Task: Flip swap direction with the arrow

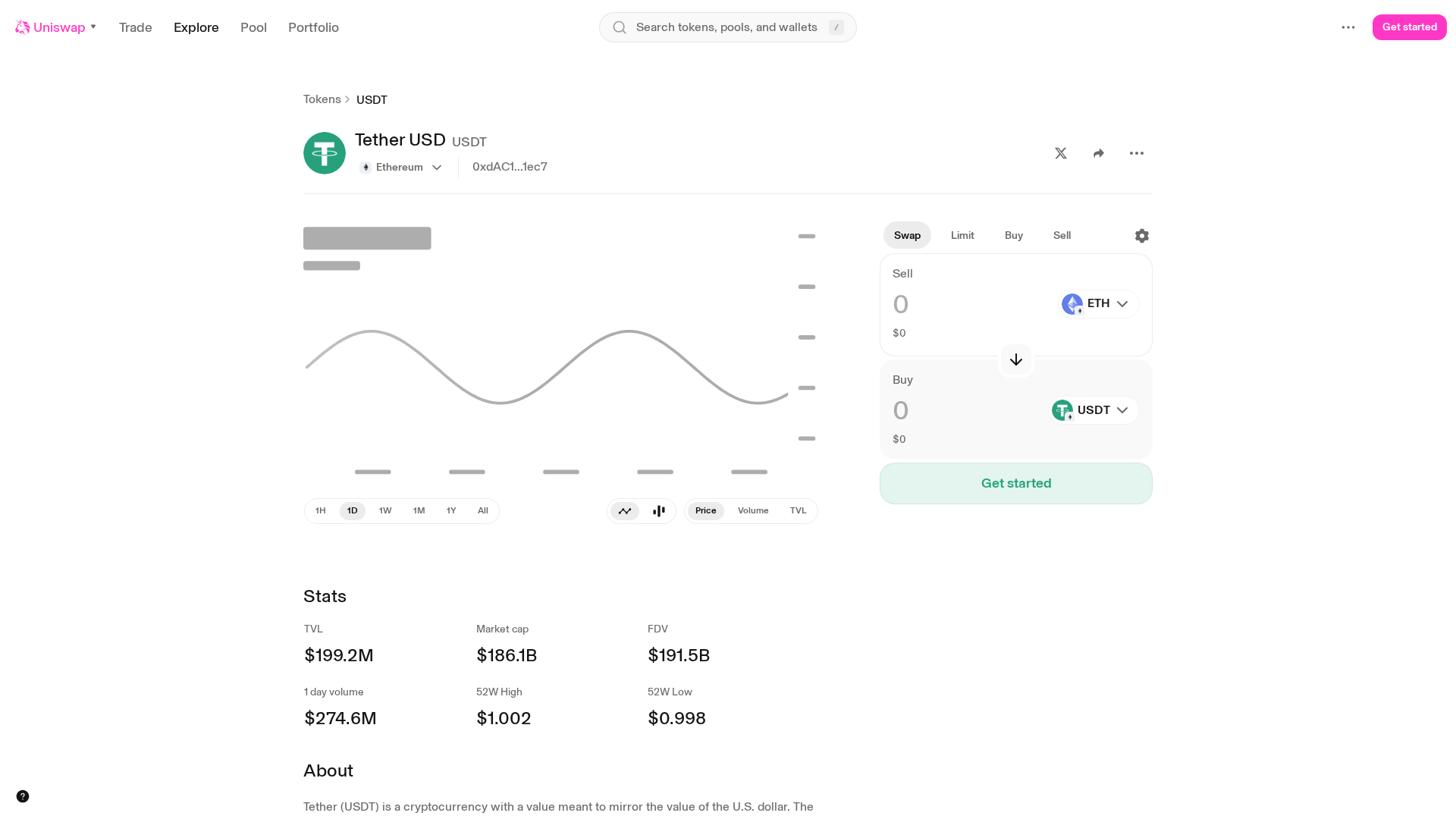Action: 1016,359
